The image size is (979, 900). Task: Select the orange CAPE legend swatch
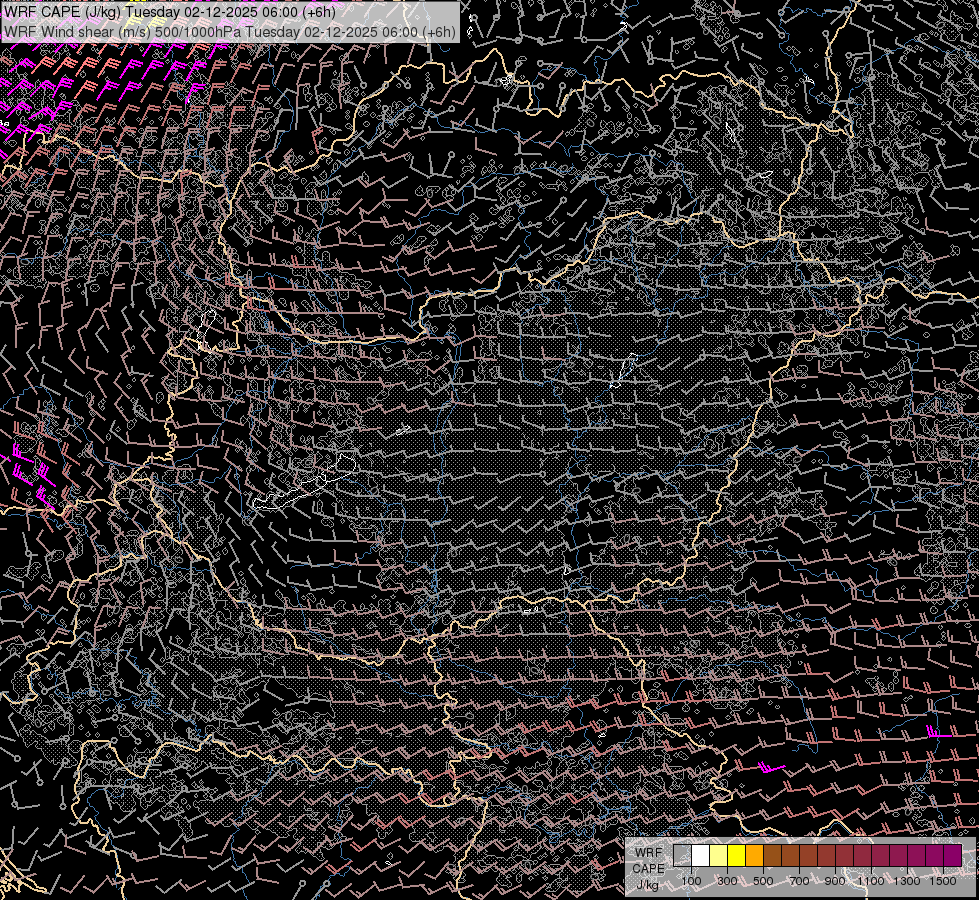[754, 855]
